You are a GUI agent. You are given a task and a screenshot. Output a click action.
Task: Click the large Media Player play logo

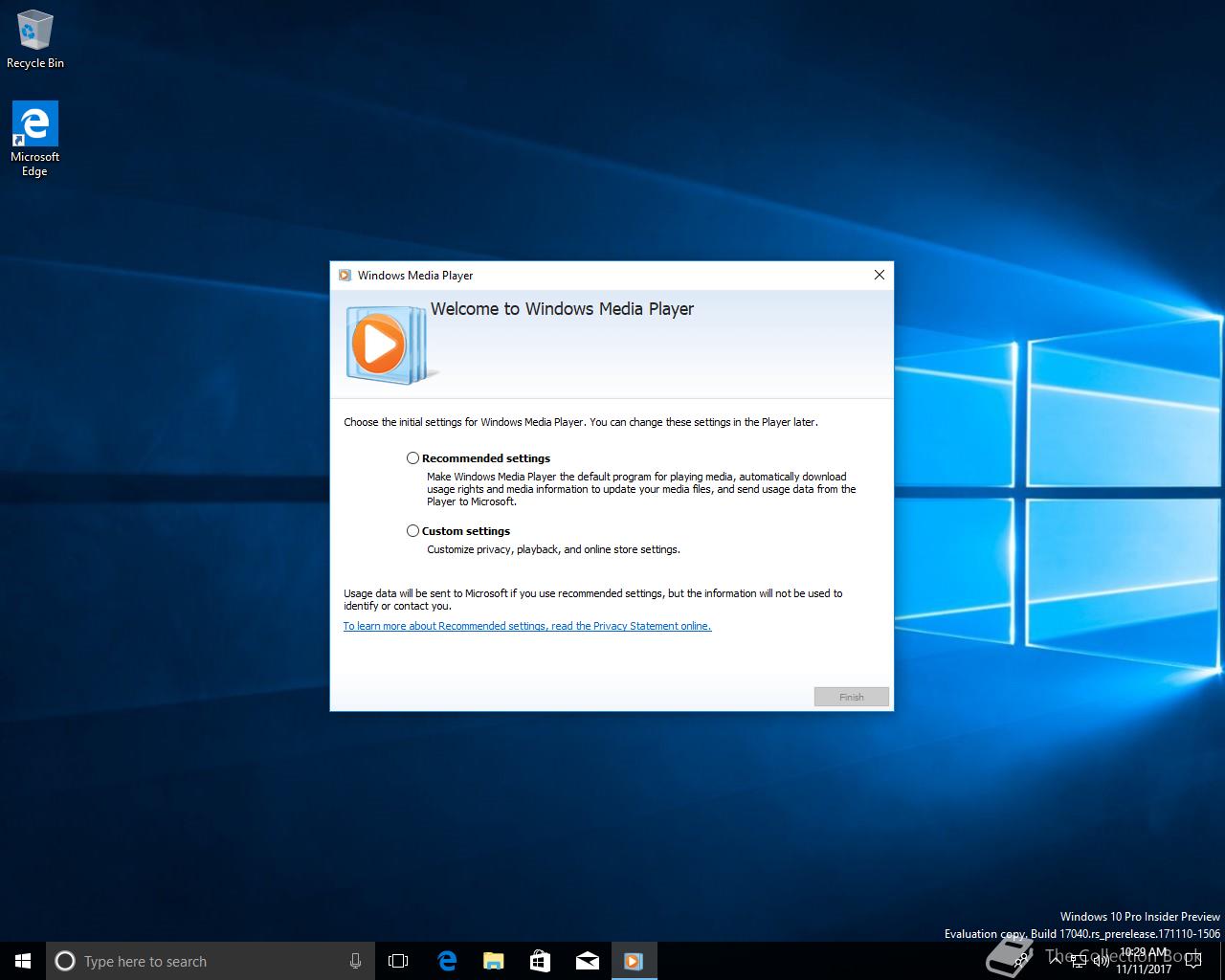click(x=391, y=345)
